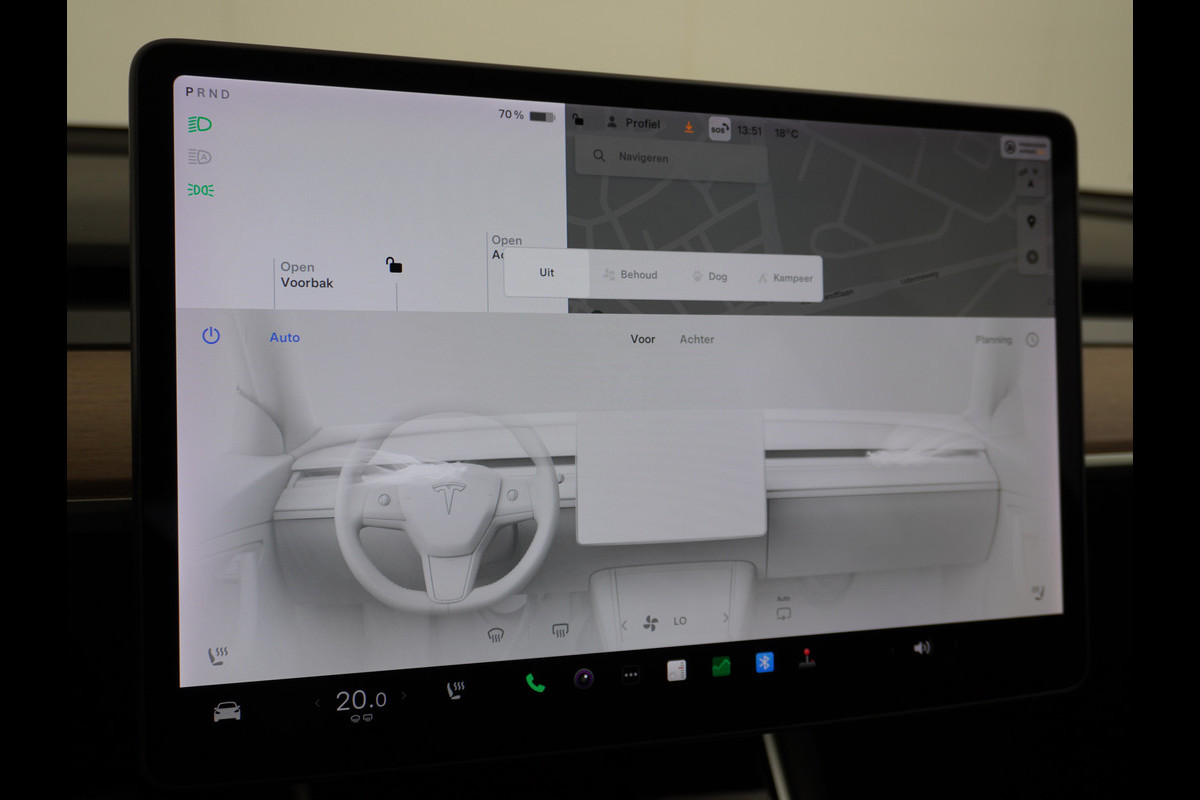Screen dimensions: 1200x800
Task: Tap the 70 % battery indicator
Action: (x=526, y=115)
